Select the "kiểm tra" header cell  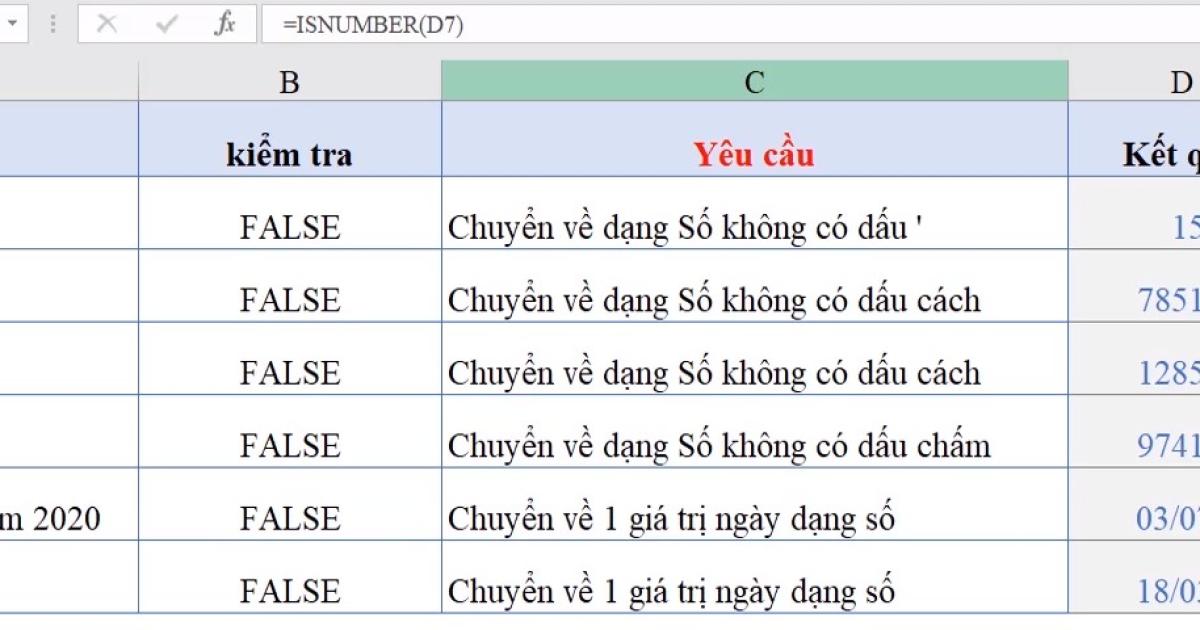coord(290,139)
